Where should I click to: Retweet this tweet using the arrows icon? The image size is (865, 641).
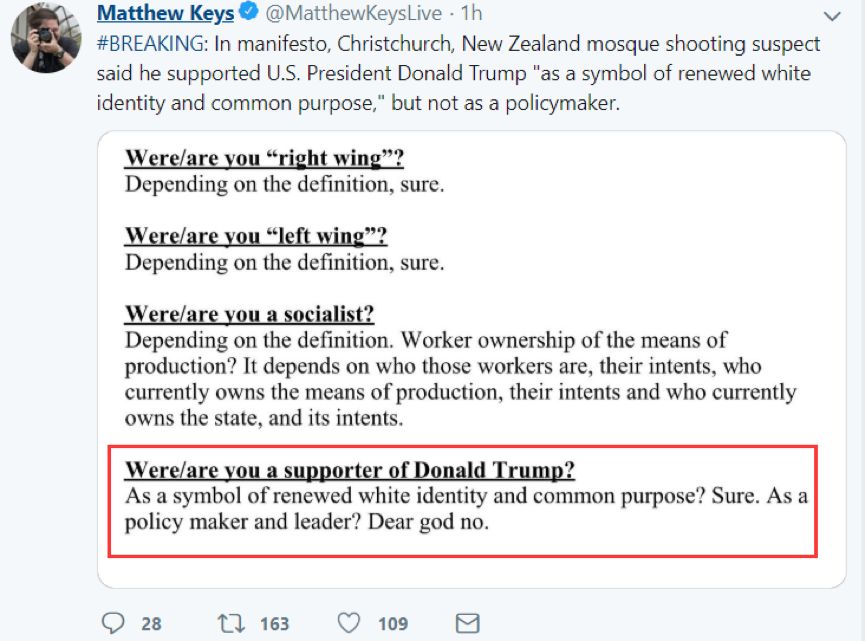point(231,623)
